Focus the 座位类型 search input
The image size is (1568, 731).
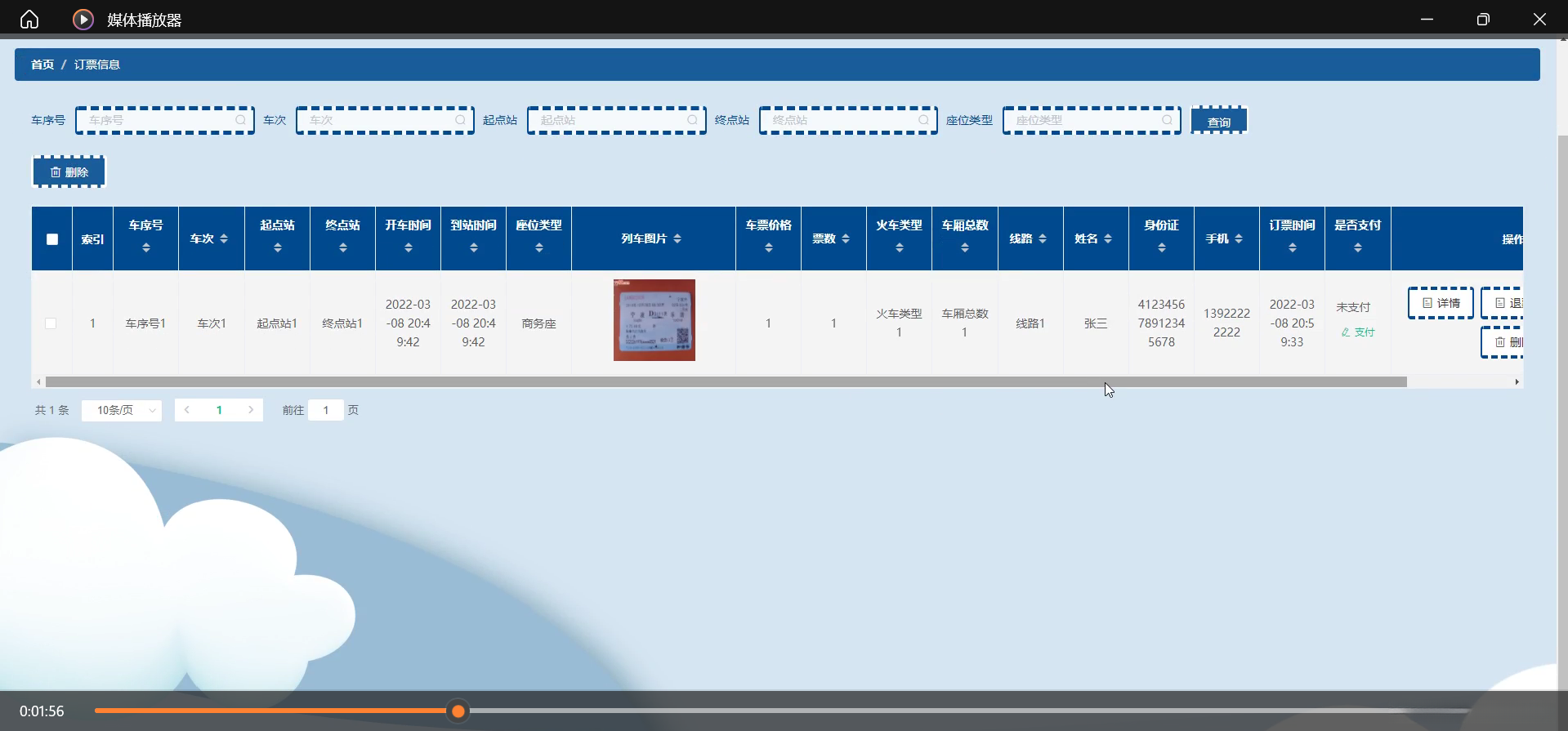[x=1092, y=120]
